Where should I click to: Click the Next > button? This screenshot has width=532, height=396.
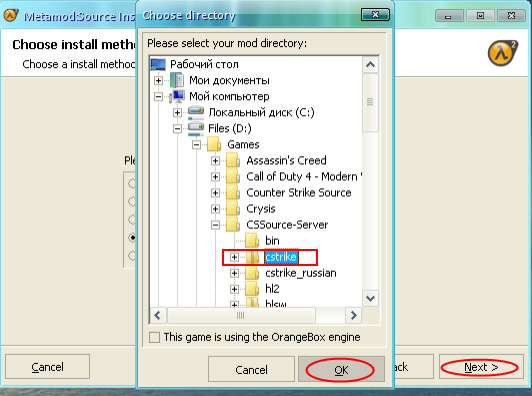481,367
